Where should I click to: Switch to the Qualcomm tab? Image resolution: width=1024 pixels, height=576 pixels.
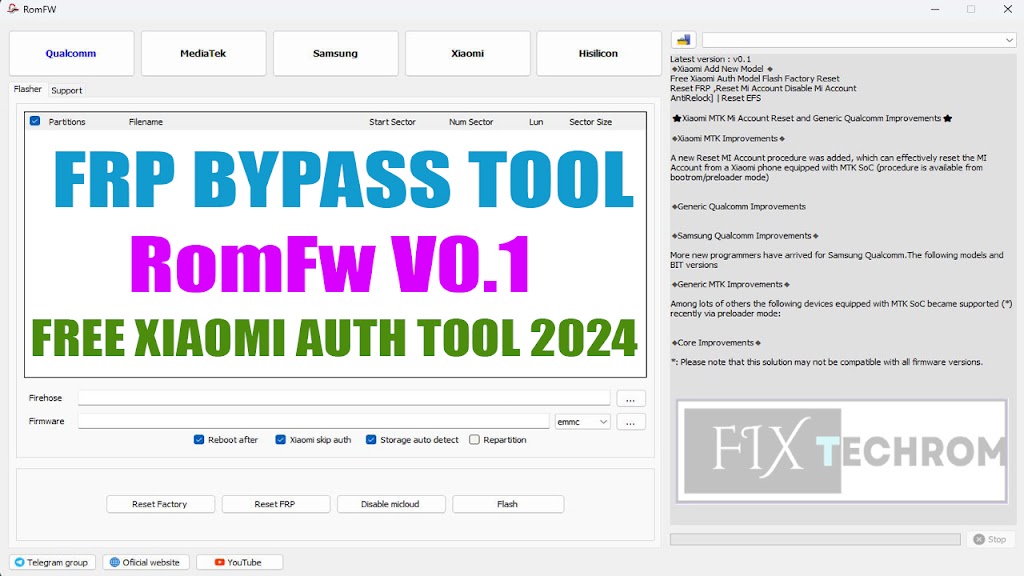pyautogui.click(x=71, y=54)
